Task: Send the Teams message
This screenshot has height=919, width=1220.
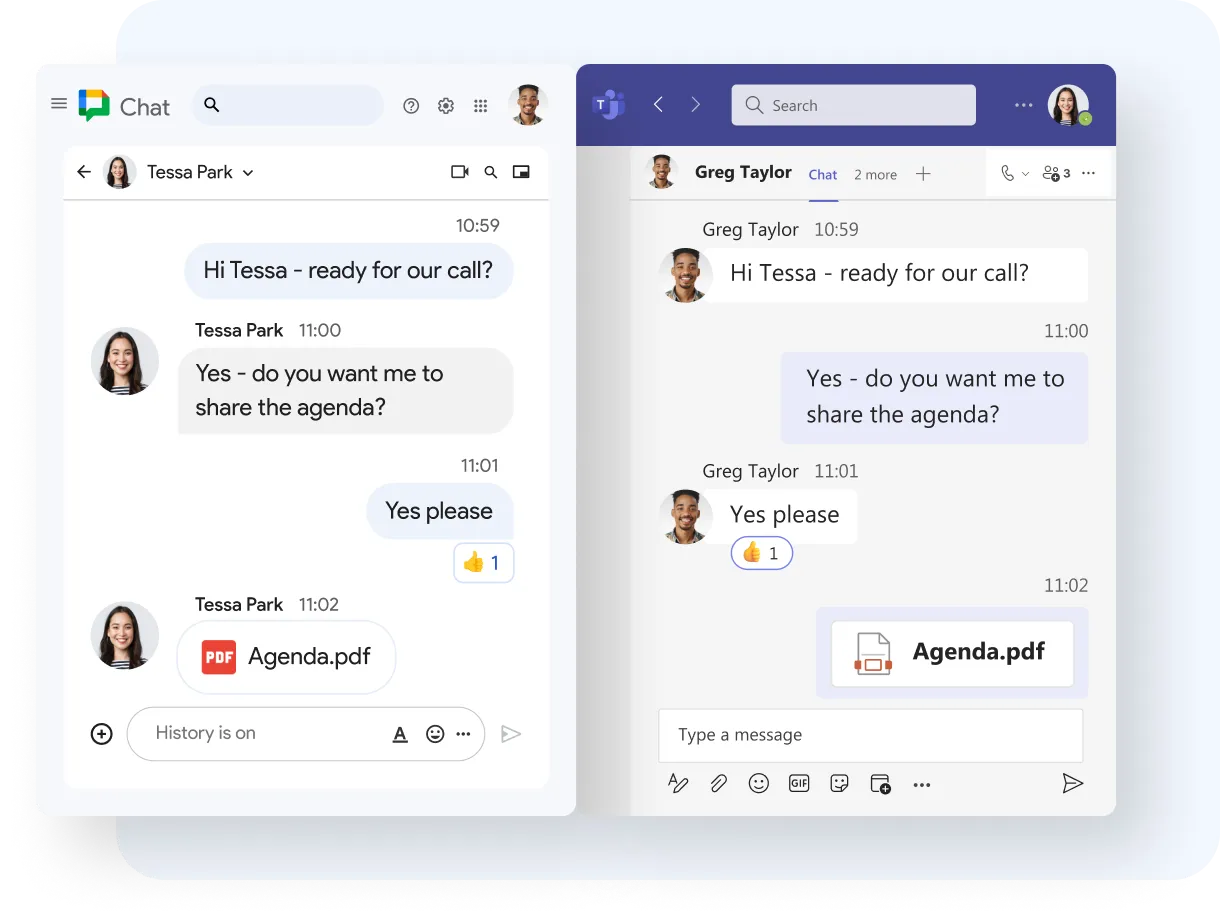Action: coord(1072,783)
